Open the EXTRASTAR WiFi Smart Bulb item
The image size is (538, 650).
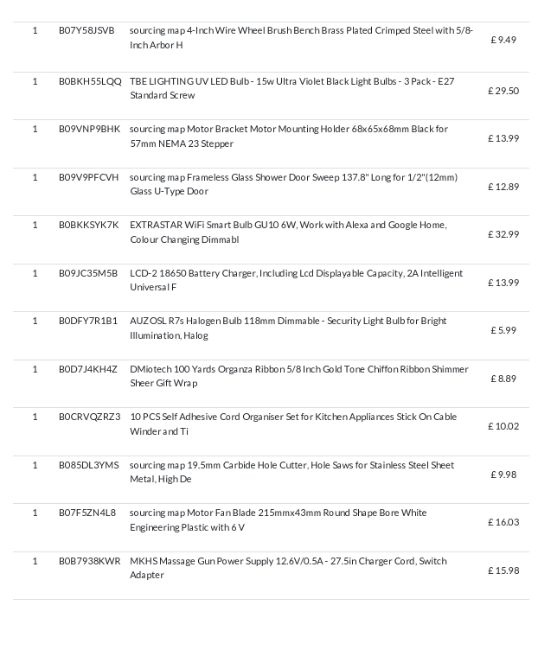[288, 232]
